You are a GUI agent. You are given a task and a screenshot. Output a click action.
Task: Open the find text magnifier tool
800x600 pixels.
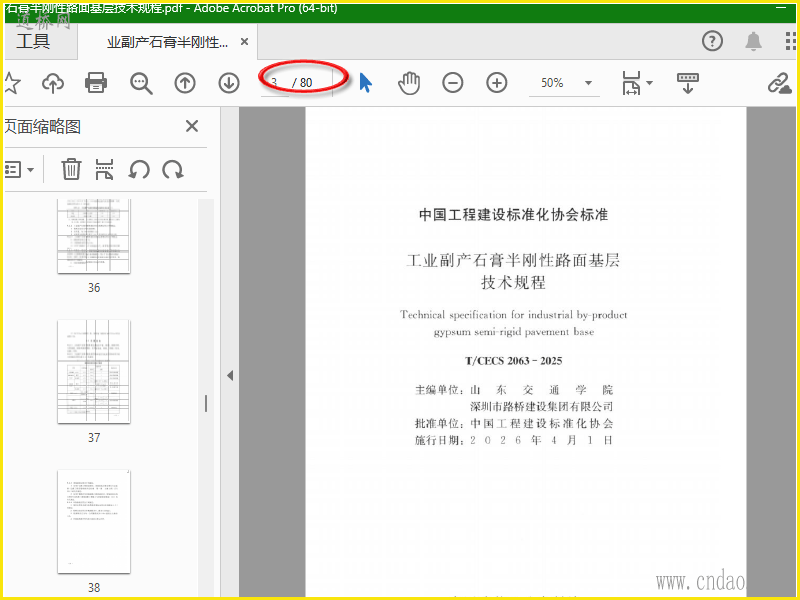click(x=141, y=83)
